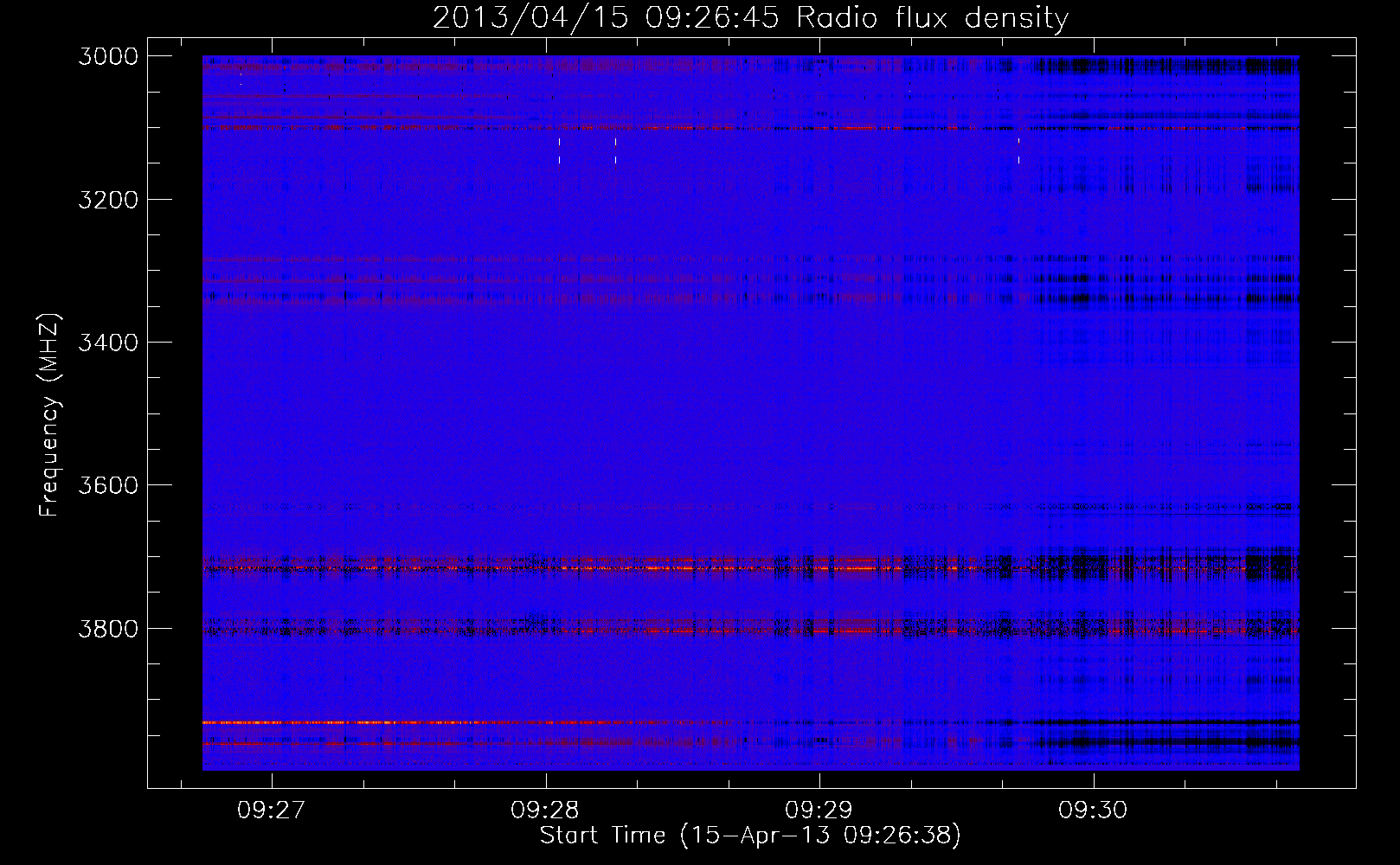This screenshot has width=1400, height=865.
Task: Select the 3000 frequency axis label
Action: pyautogui.click(x=107, y=56)
